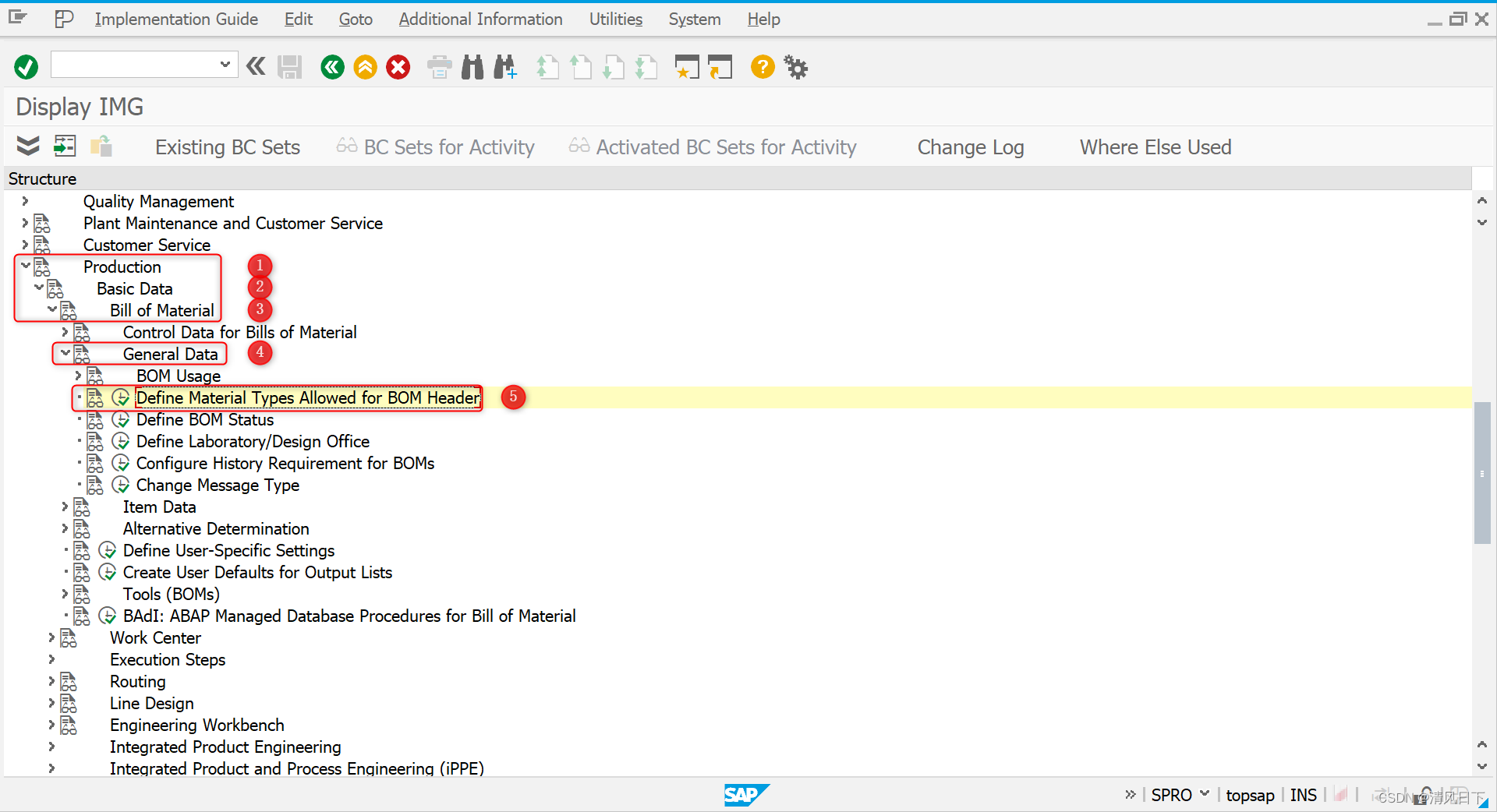Expand the Item Data node
Screen dimensions: 1497x812
(x=65, y=507)
